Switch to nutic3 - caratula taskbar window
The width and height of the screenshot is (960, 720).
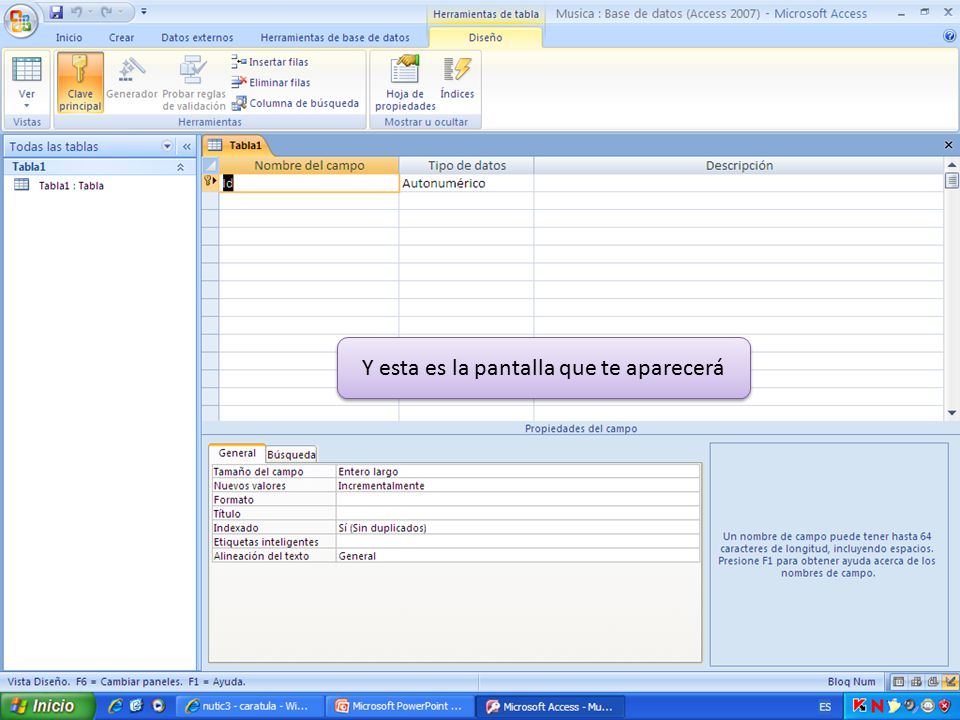(x=249, y=706)
